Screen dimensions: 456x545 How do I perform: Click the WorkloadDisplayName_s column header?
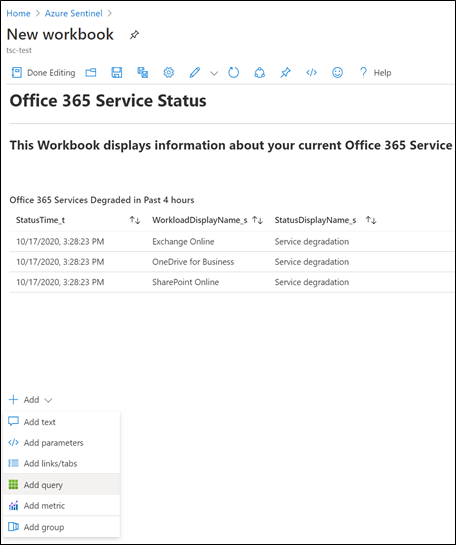coord(200,220)
